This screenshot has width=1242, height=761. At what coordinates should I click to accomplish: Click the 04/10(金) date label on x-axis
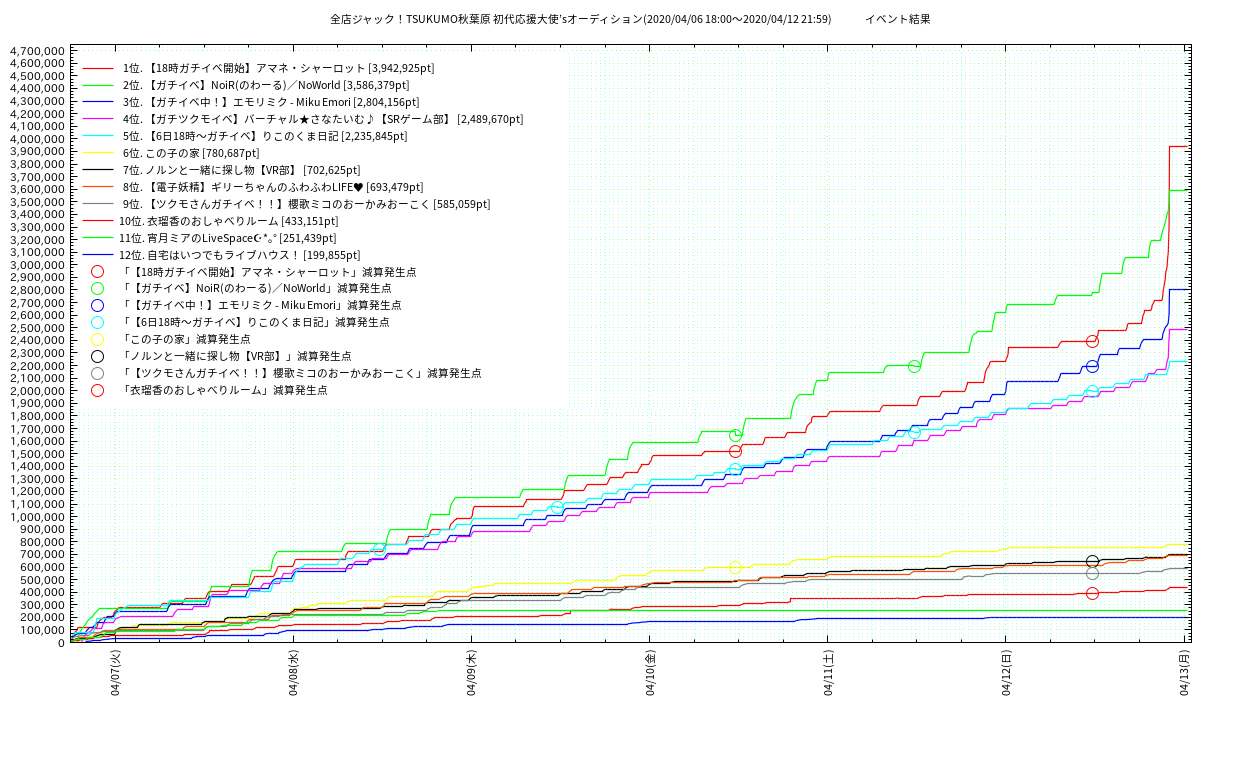[x=650, y=678]
